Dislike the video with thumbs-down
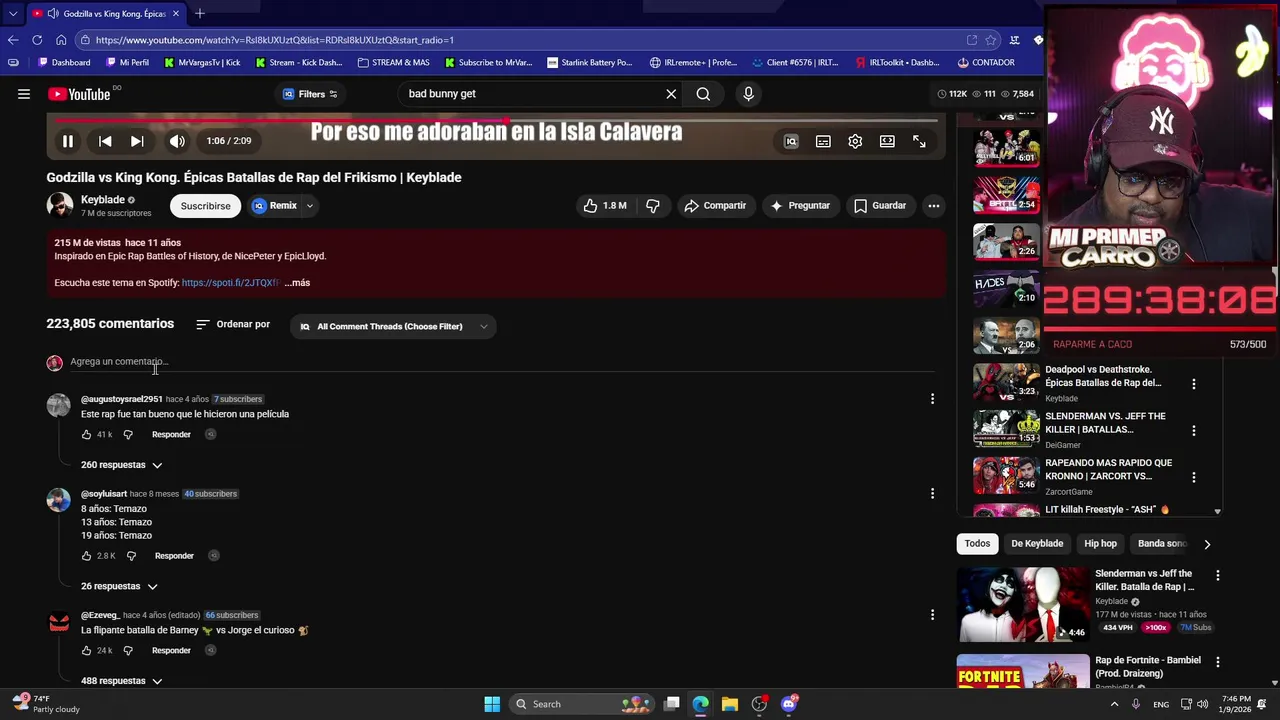 coord(653,206)
